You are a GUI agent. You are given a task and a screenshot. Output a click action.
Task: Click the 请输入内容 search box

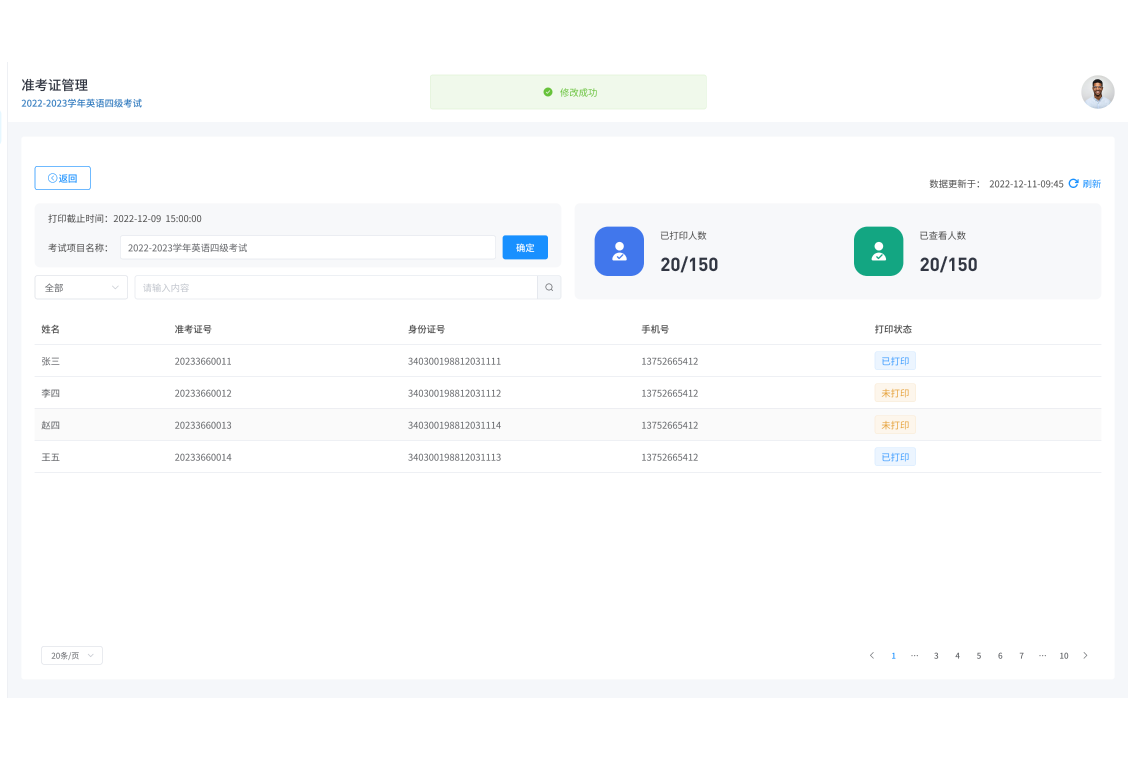(x=336, y=287)
